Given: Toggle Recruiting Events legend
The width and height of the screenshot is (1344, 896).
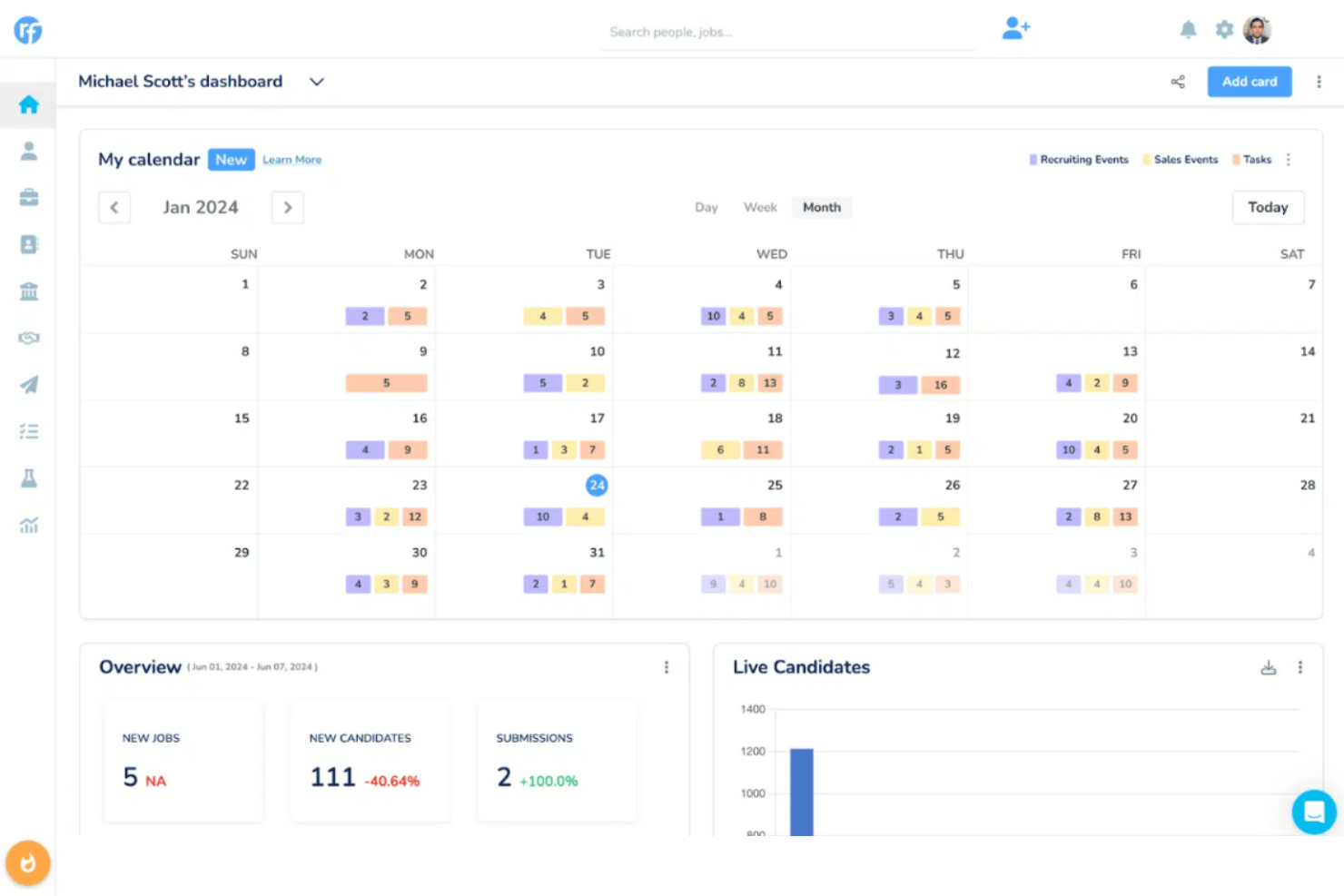Looking at the screenshot, I should click(1079, 159).
